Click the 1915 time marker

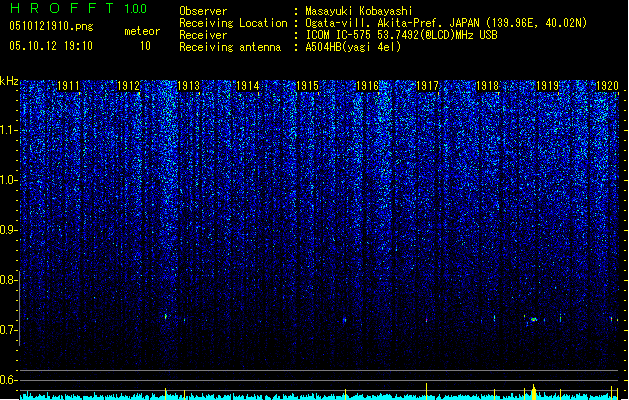tap(308, 86)
